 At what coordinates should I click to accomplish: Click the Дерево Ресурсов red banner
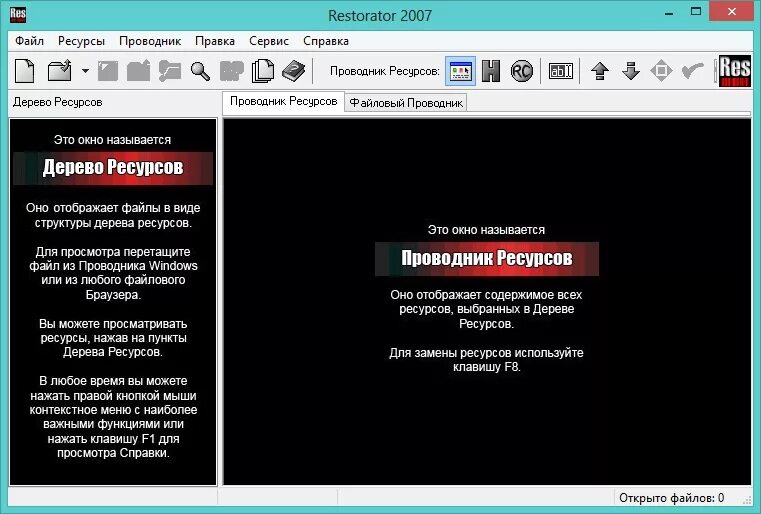coord(113,167)
